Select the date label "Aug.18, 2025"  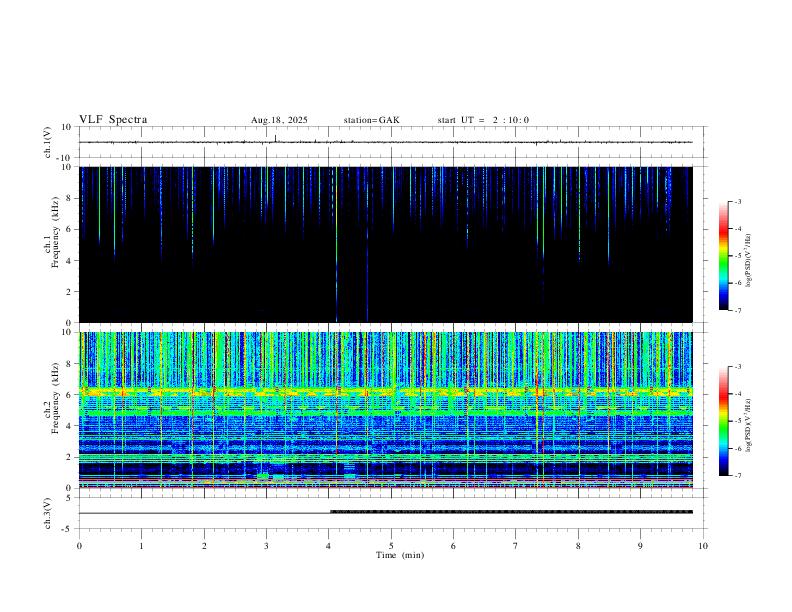click(279, 120)
